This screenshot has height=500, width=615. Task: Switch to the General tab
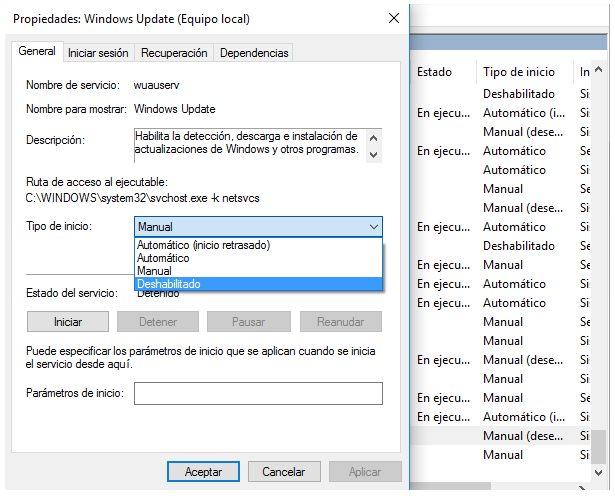click(37, 52)
